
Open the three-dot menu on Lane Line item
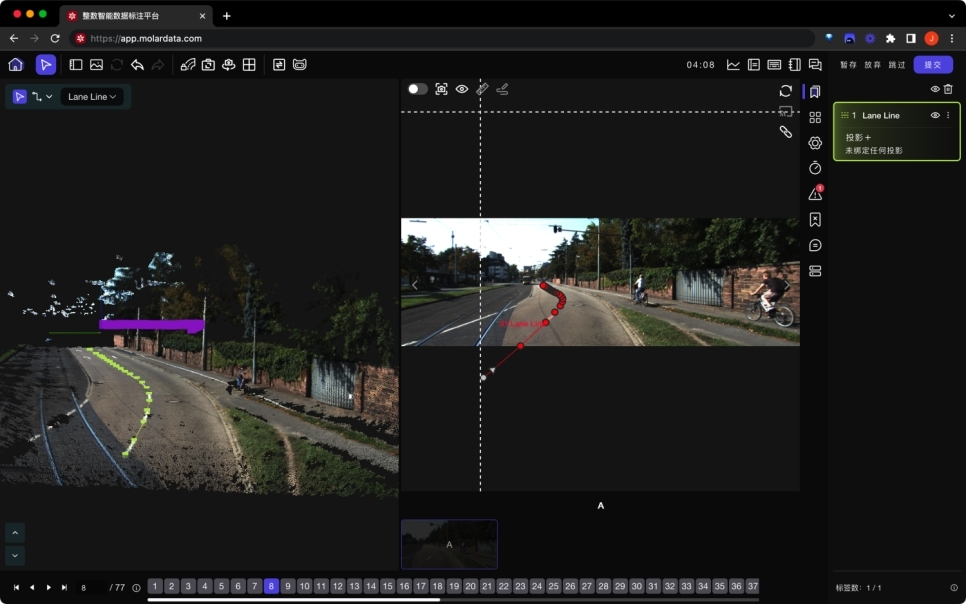(948, 115)
